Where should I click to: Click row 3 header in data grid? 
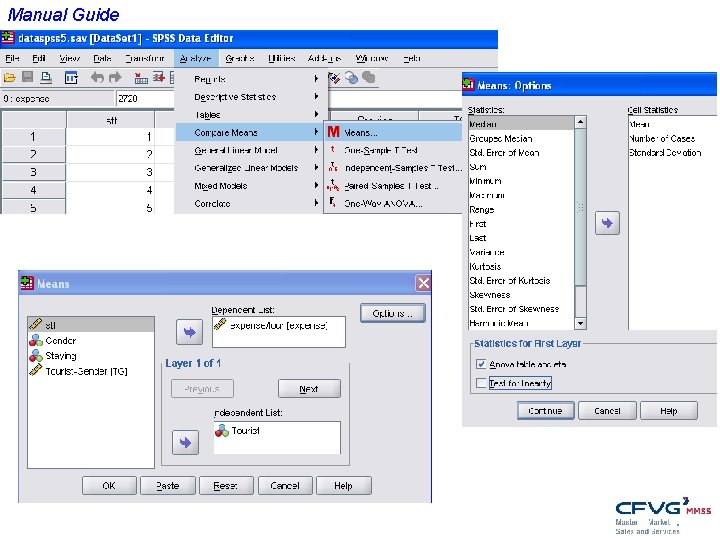coord(33,172)
